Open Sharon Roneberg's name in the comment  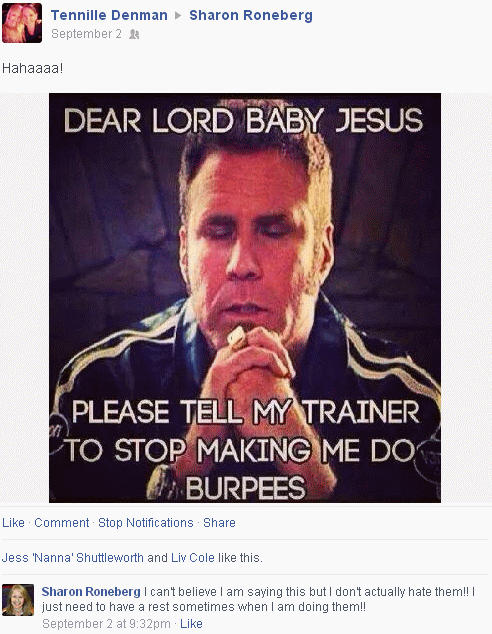coord(91,592)
